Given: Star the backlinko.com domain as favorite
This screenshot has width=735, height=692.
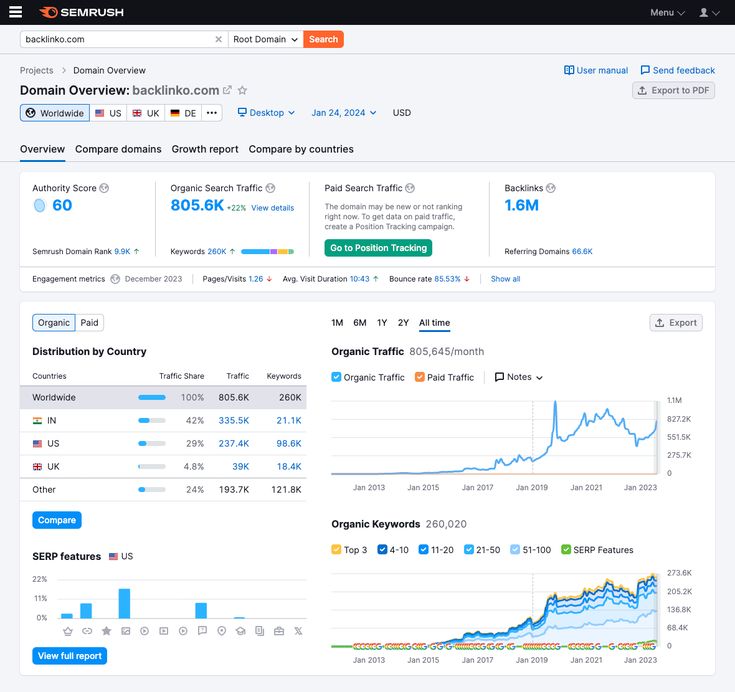Looking at the screenshot, I should [242, 90].
